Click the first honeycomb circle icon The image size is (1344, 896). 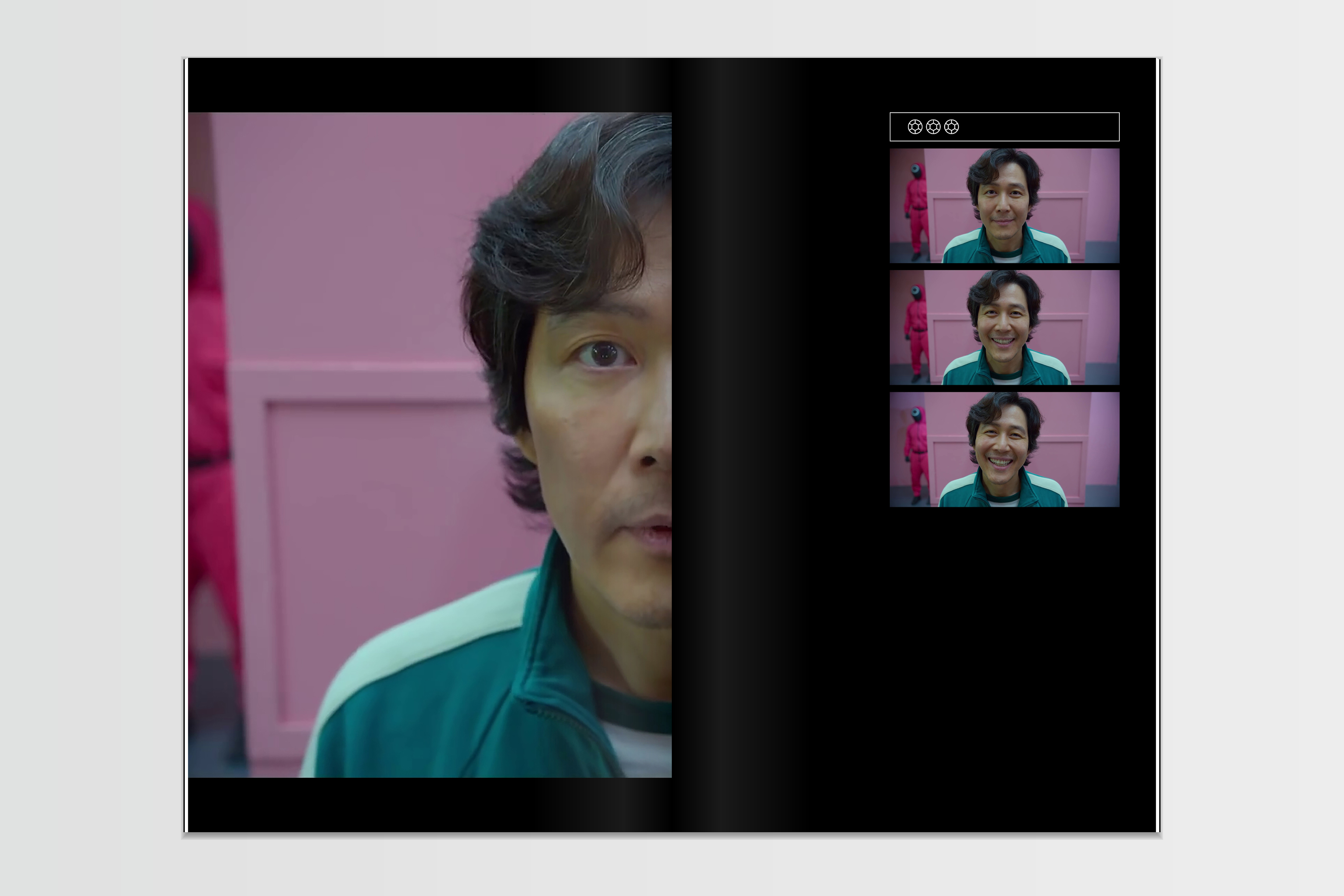click(x=915, y=127)
